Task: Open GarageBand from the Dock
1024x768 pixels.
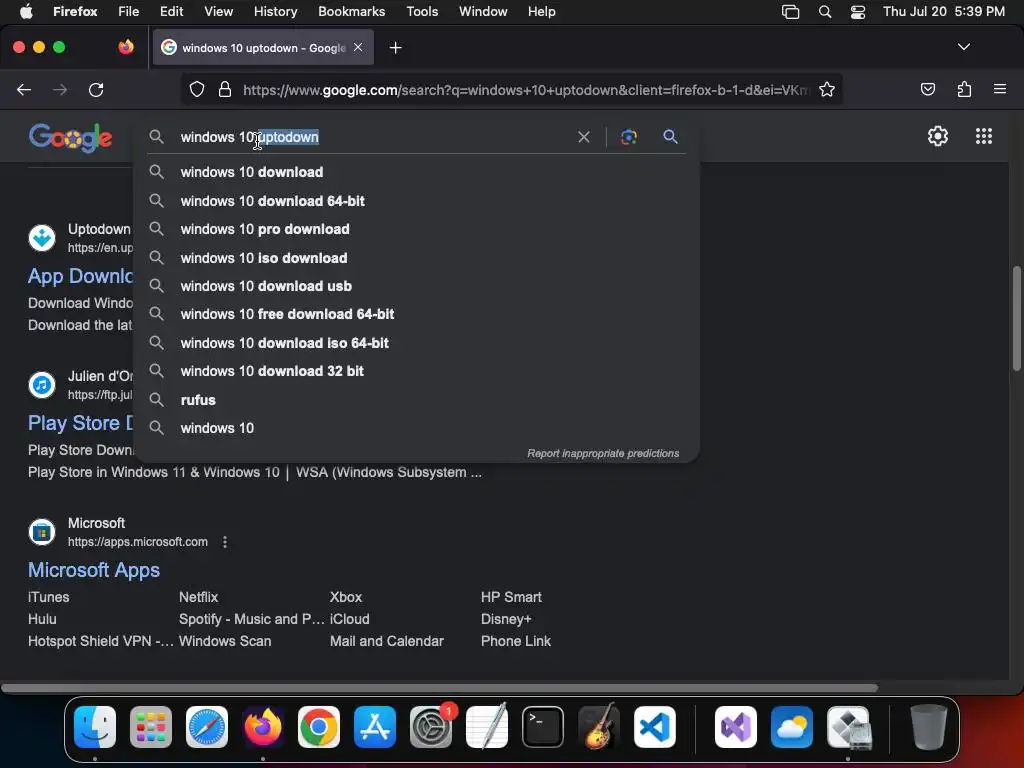Action: [598, 727]
